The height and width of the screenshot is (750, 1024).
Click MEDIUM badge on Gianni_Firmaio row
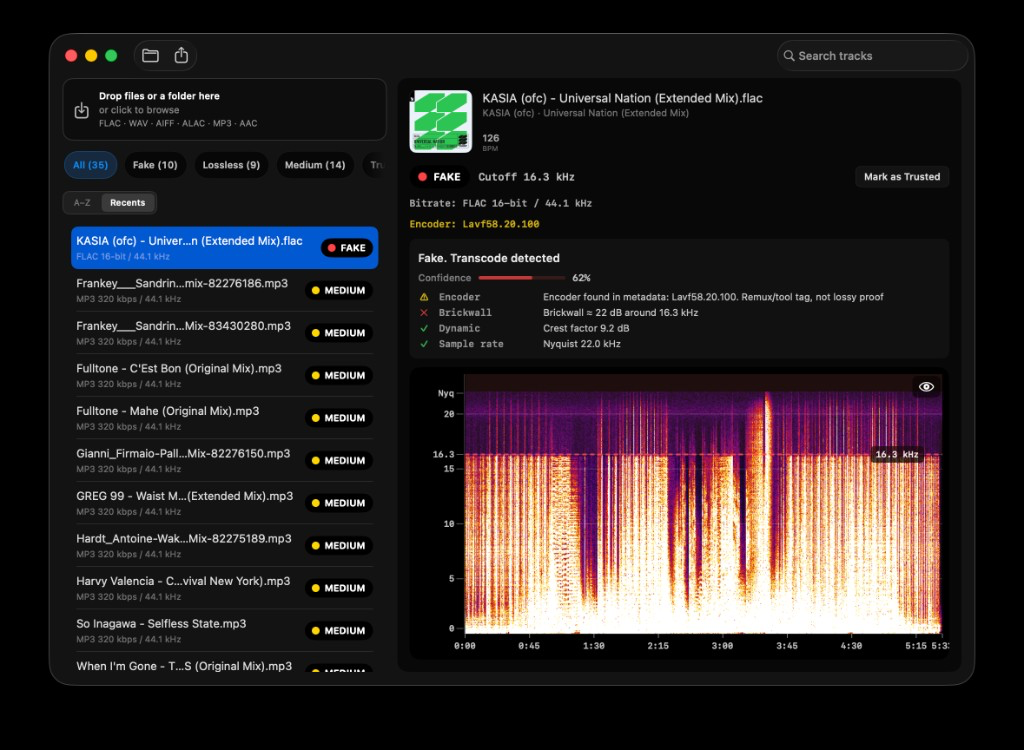339,461
